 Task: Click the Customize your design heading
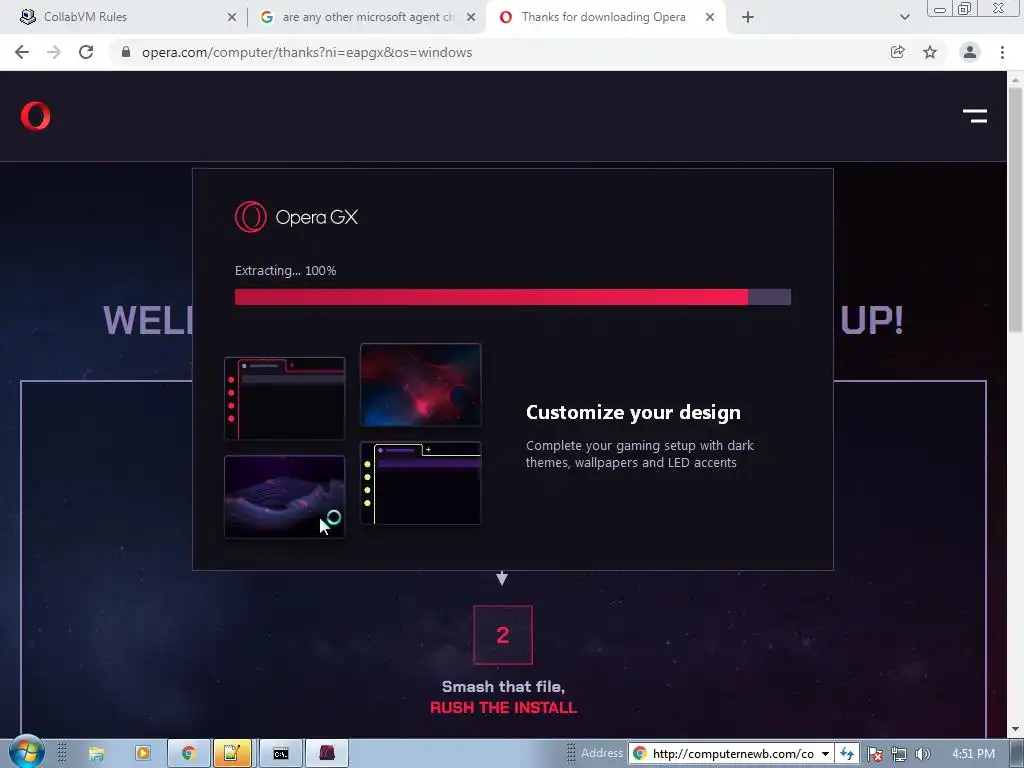click(633, 413)
